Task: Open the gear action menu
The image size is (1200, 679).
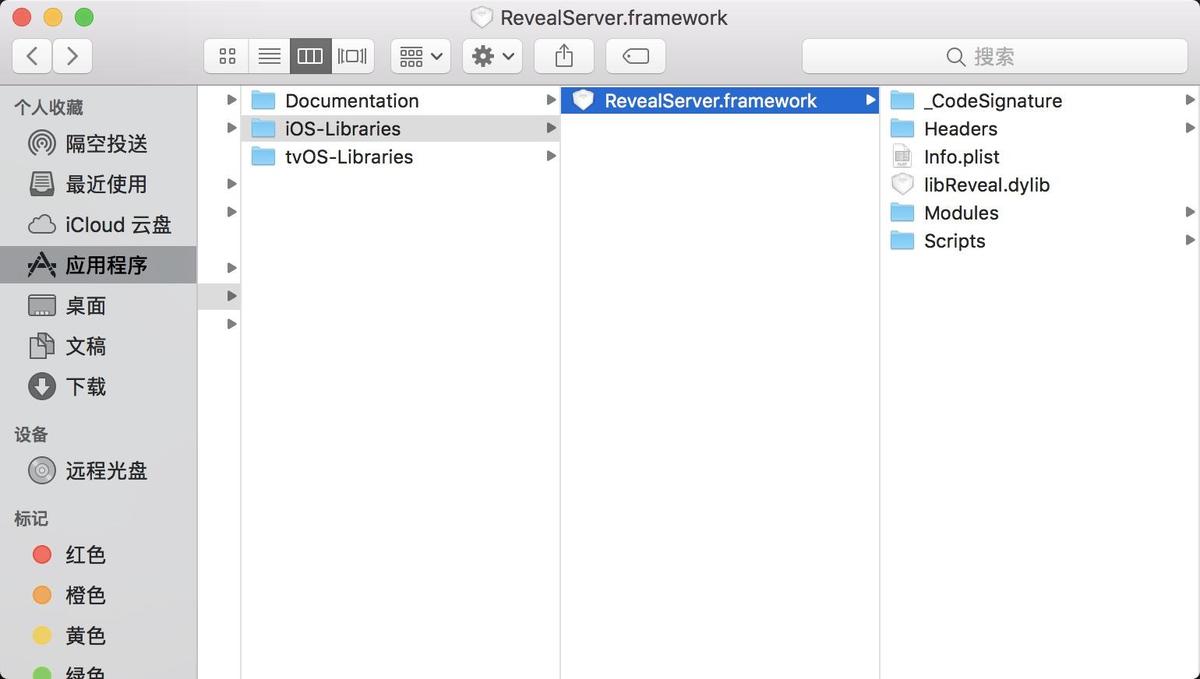Action: 492,57
